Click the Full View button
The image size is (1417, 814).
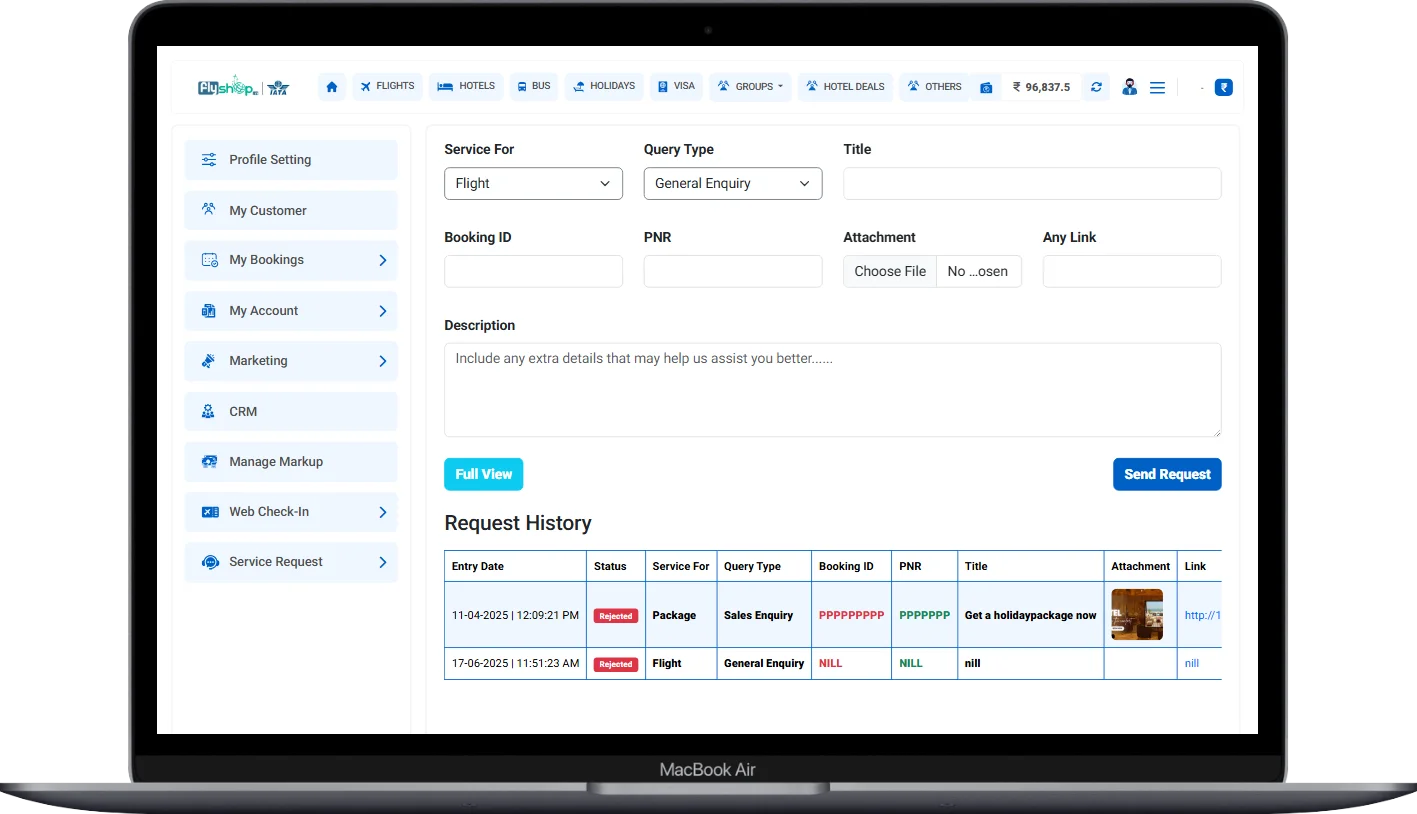pos(483,474)
